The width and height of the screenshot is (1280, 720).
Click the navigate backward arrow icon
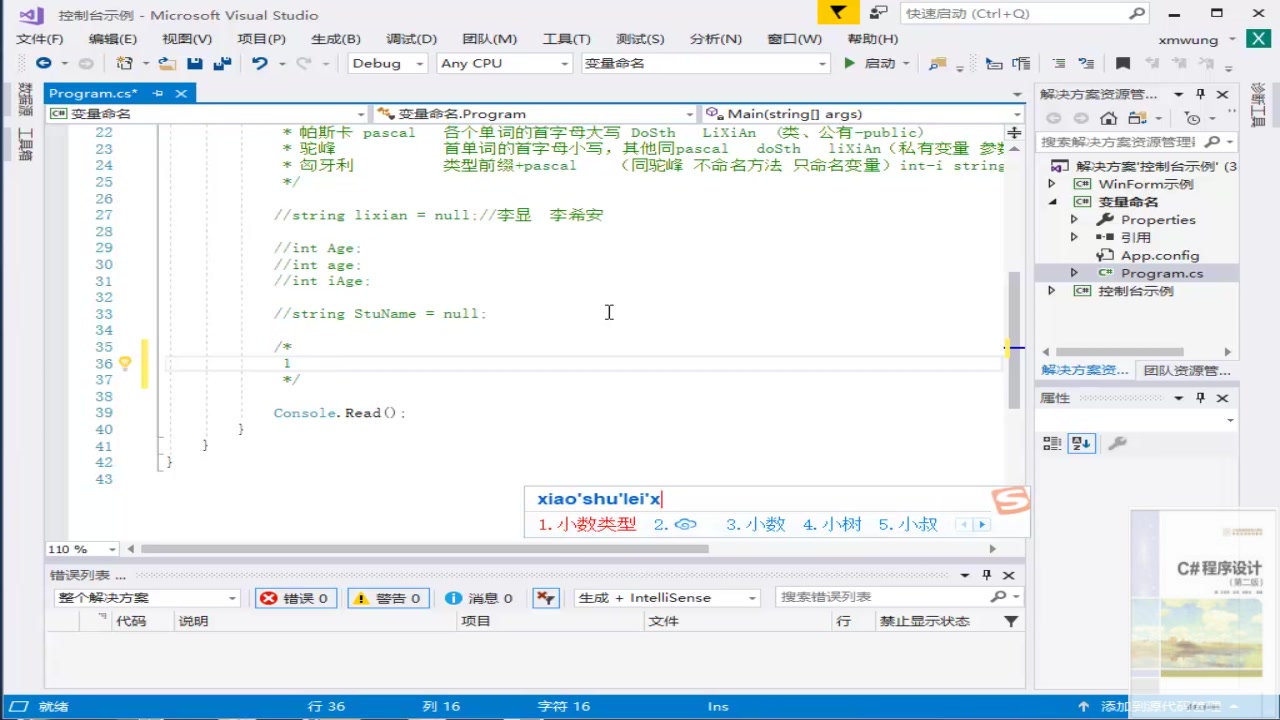coord(44,63)
